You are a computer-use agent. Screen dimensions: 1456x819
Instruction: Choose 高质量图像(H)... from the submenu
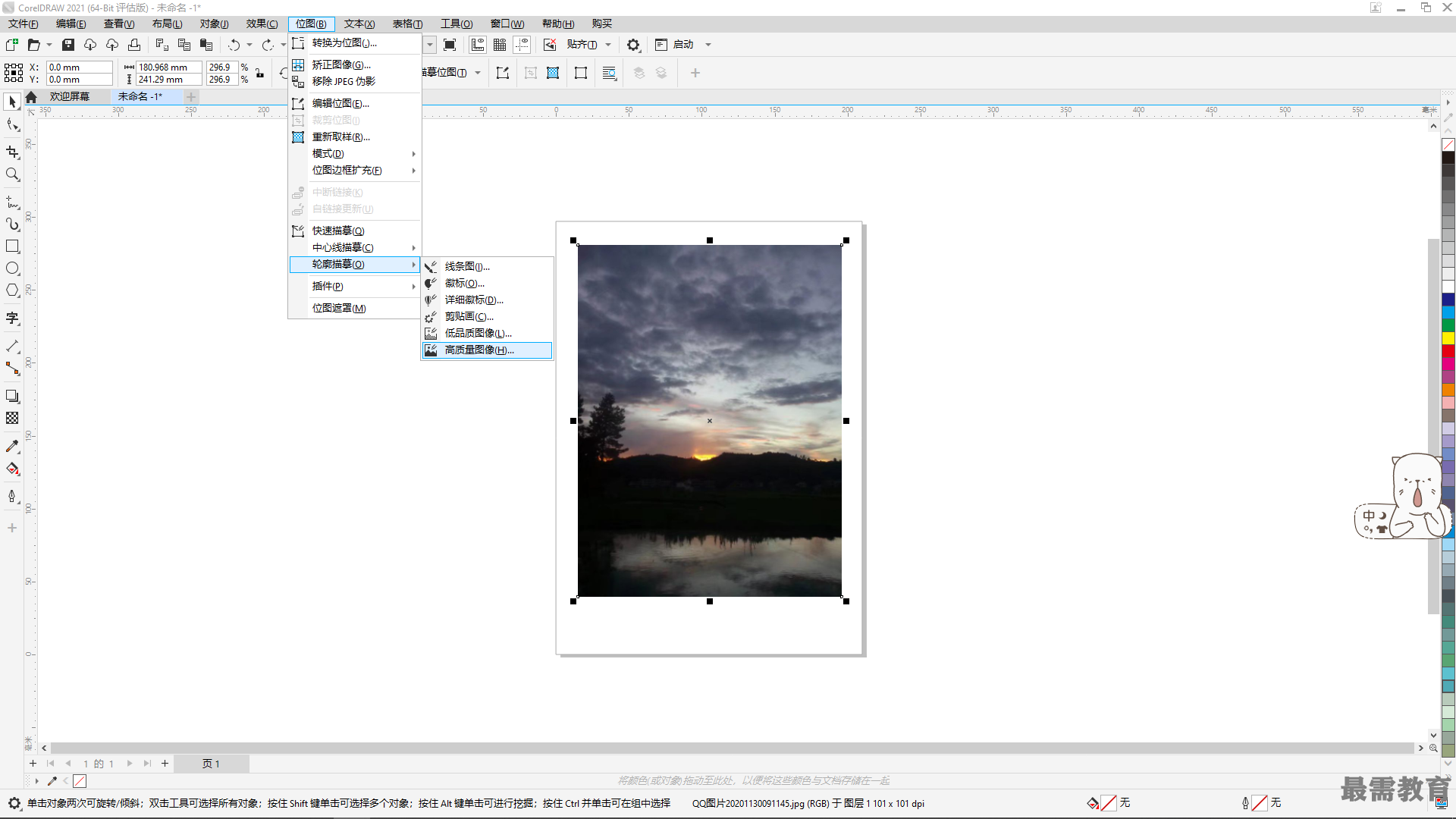pos(487,350)
